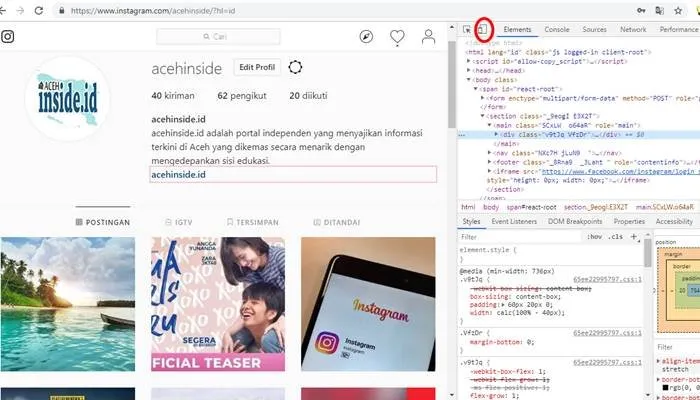Open activity feed heart icon
Screen dimensions: 700x400
(x=397, y=38)
